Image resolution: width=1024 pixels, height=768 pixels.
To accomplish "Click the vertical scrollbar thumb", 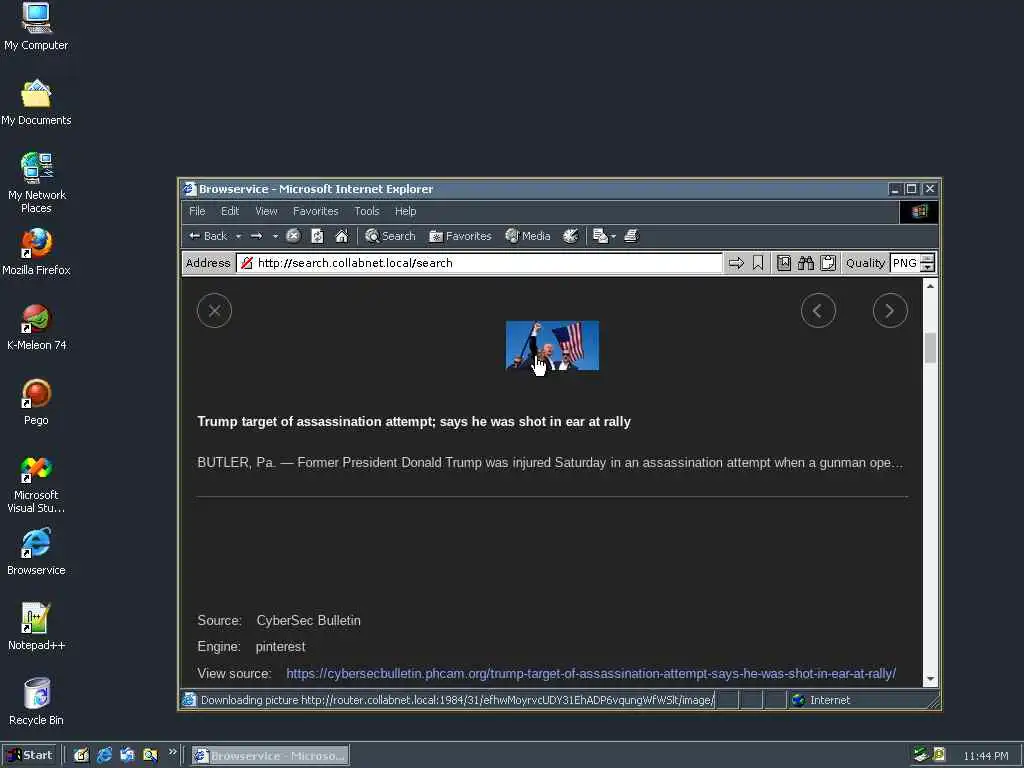I will pyautogui.click(x=930, y=348).
